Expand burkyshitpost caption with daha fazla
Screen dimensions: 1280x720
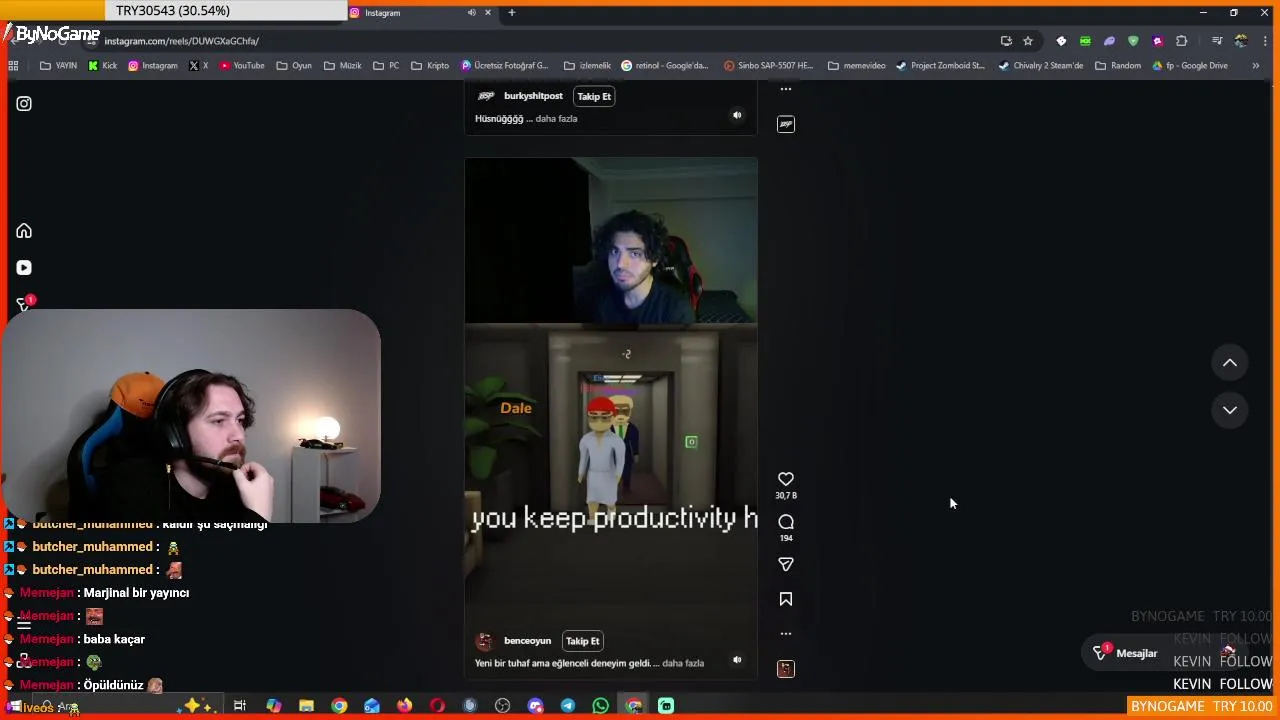pos(556,119)
